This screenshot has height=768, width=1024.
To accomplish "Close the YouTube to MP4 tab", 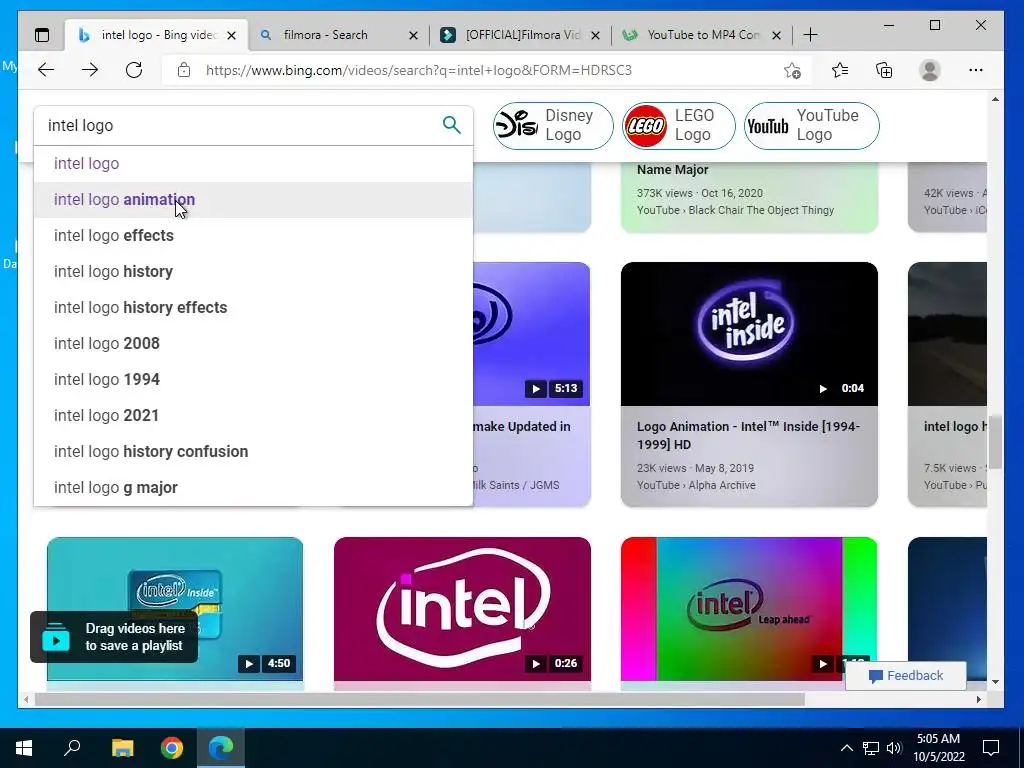I will point(776,35).
